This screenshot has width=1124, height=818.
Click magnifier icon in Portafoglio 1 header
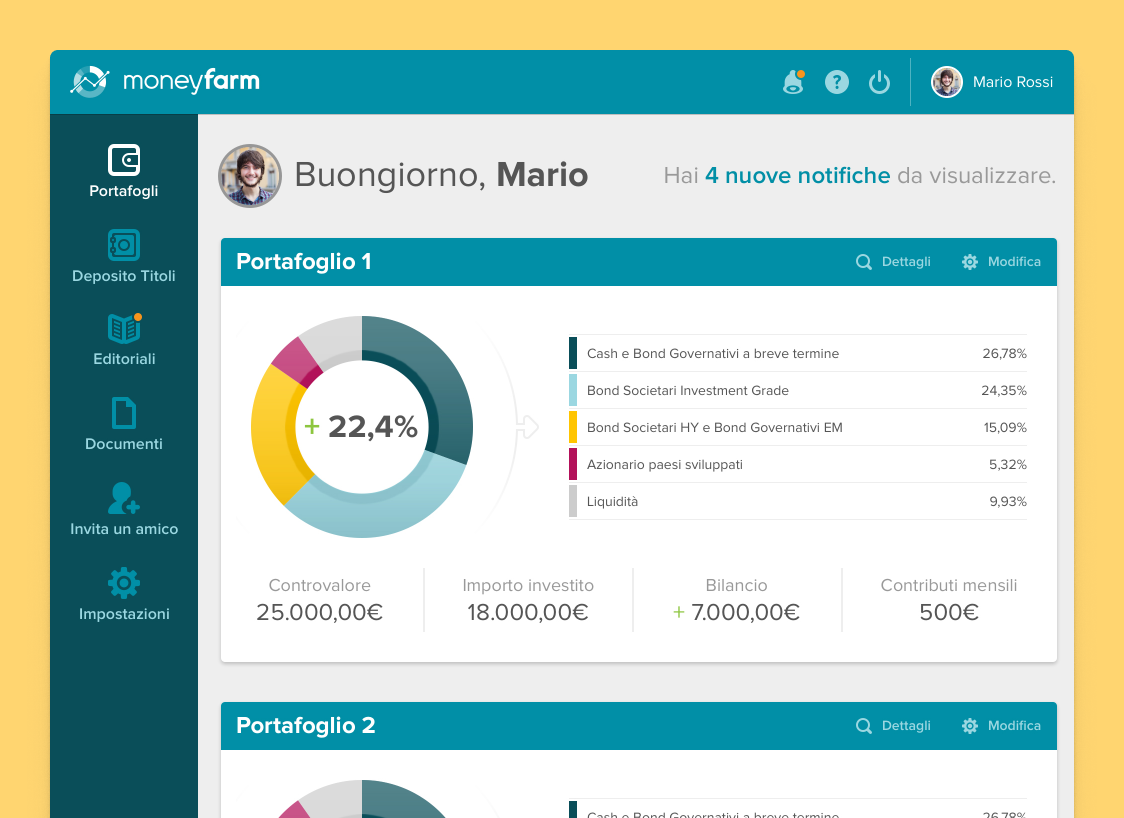click(864, 262)
